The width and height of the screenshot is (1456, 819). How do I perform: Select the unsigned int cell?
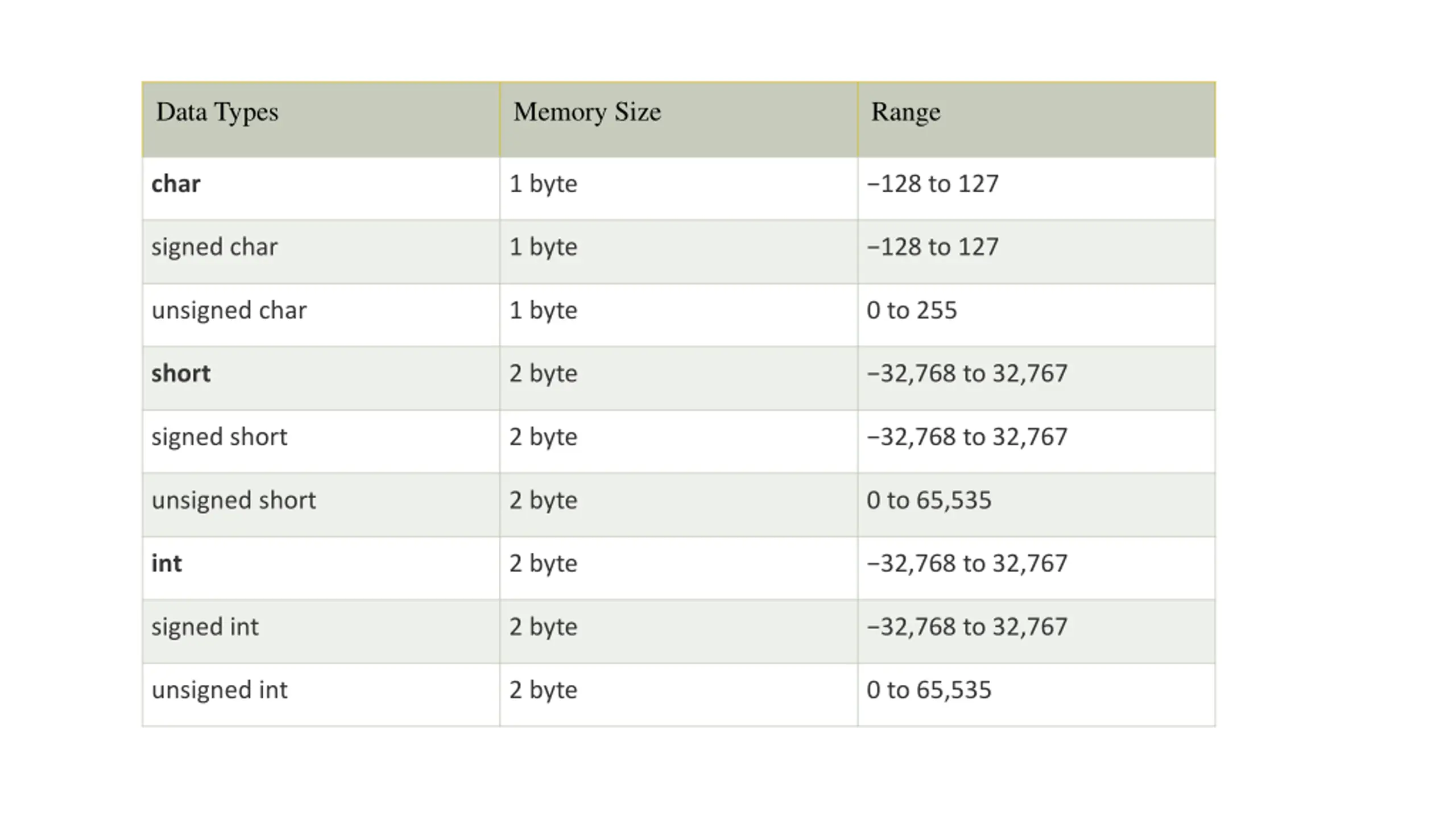pyautogui.click(x=321, y=694)
